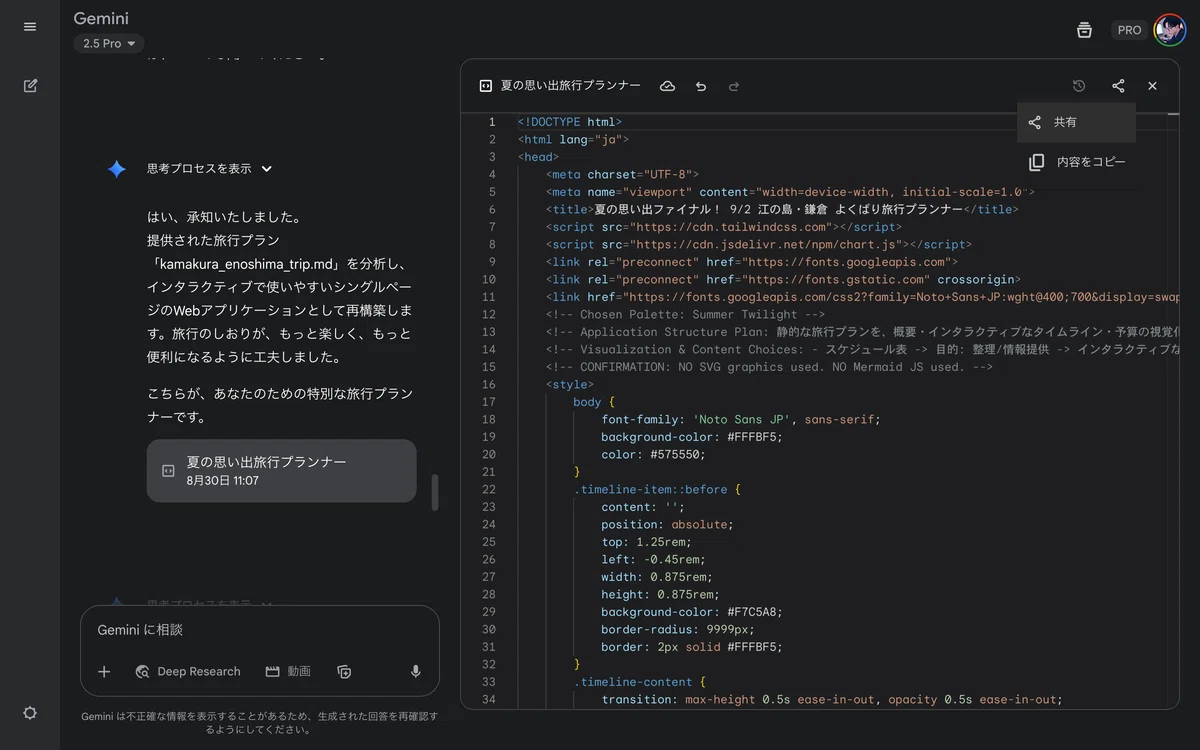Choose 共有 from the share menu
1200x750 pixels.
(x=1076, y=122)
